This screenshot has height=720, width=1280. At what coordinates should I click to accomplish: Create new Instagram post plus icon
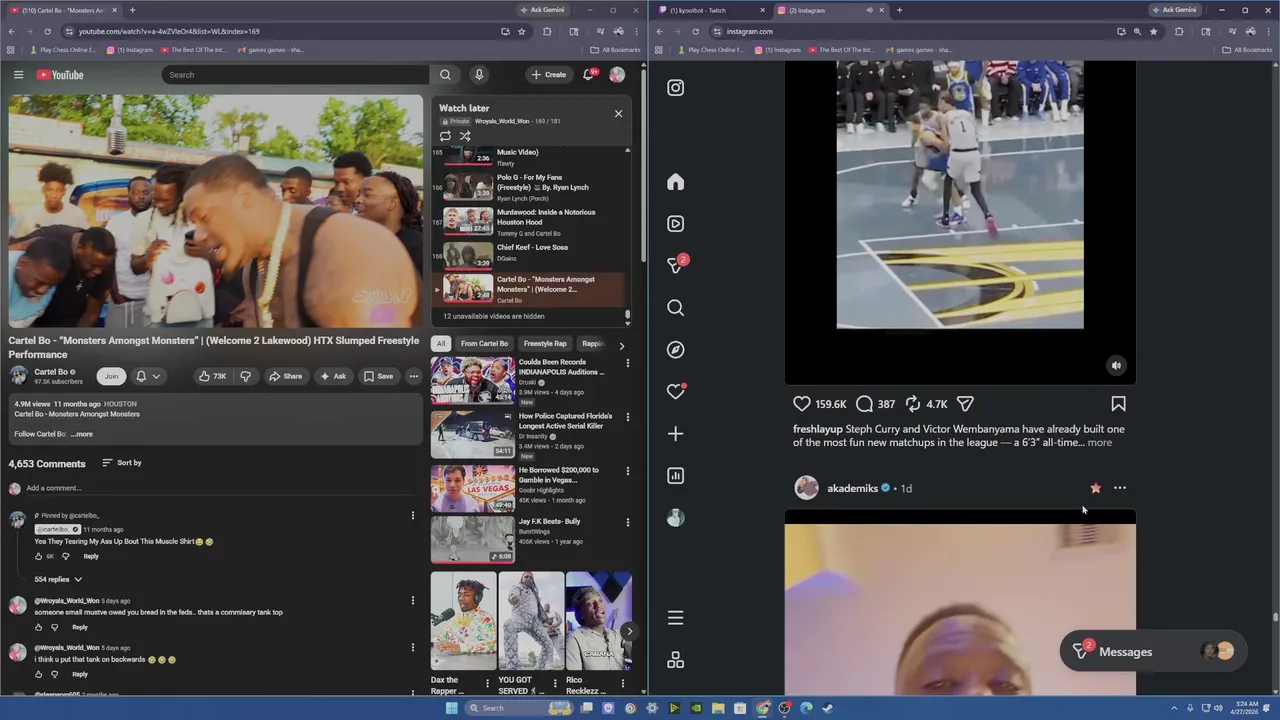(x=676, y=434)
